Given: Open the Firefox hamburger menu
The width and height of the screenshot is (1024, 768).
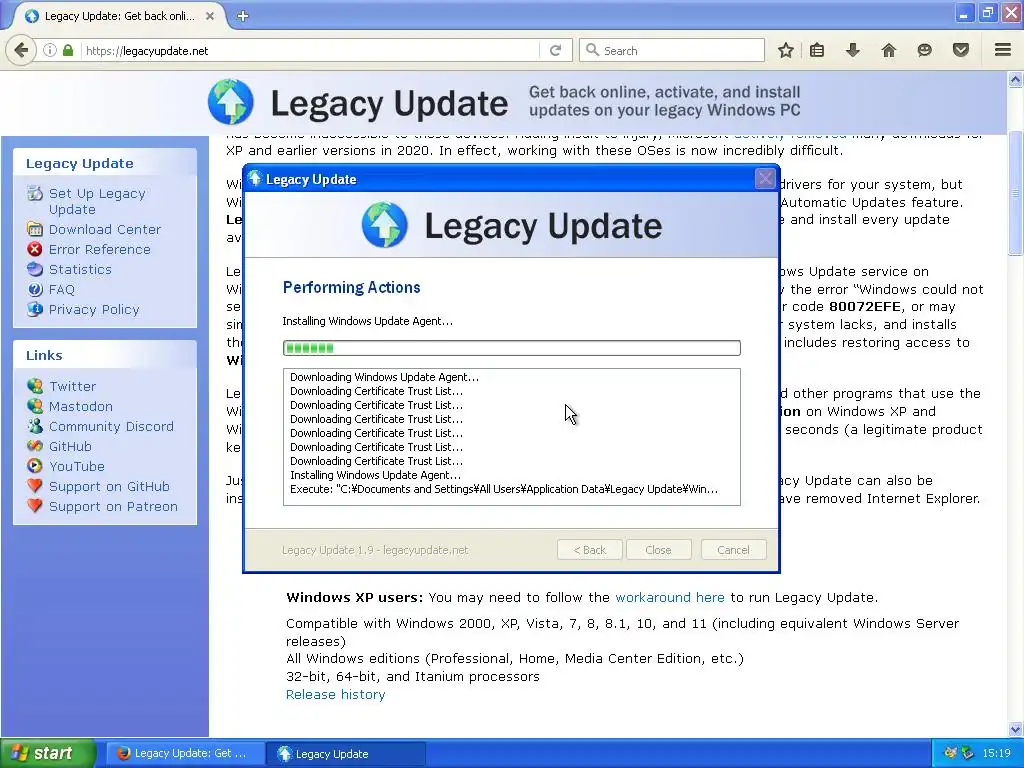Looking at the screenshot, I should coord(1003,50).
